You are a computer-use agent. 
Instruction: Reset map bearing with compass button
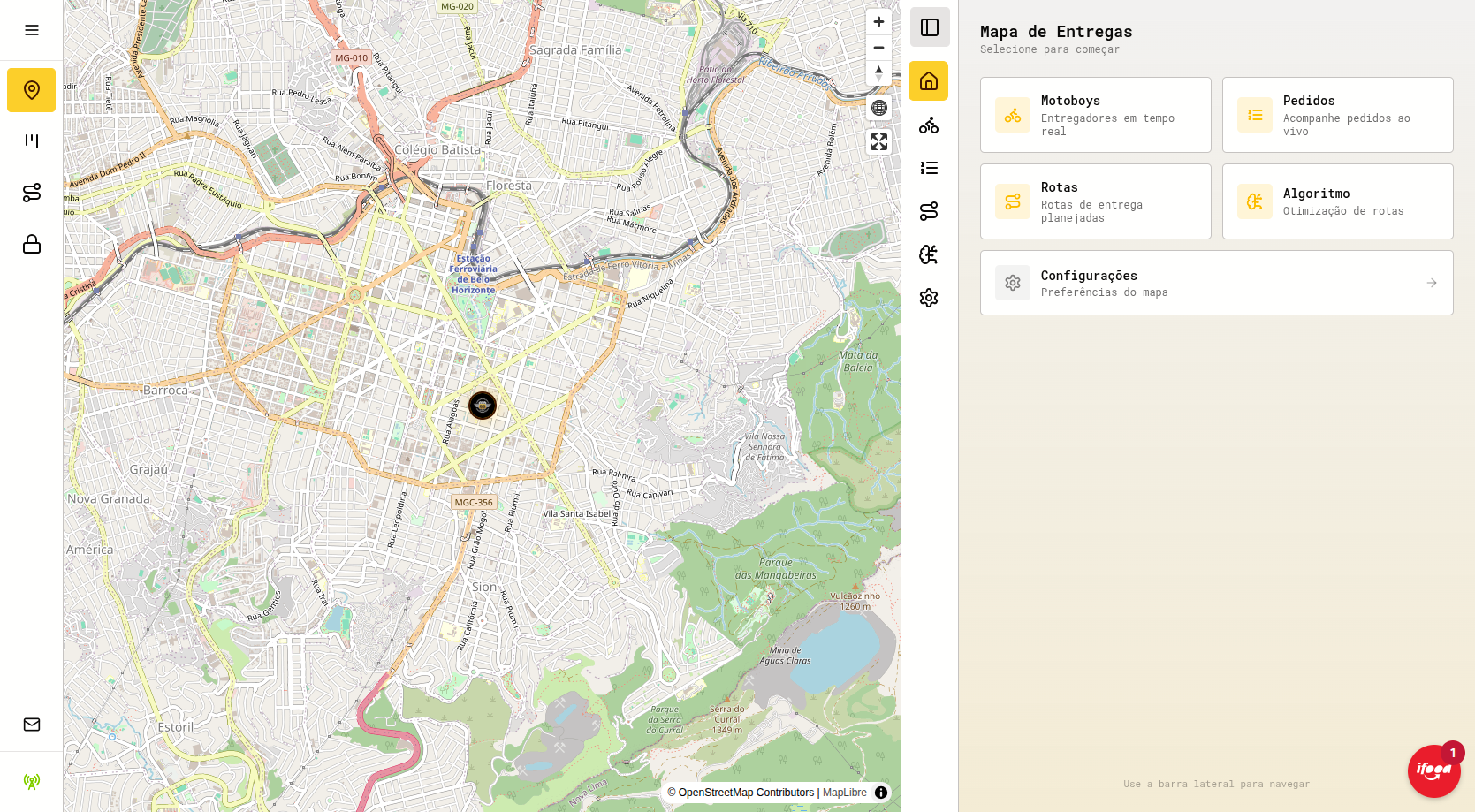click(878, 73)
